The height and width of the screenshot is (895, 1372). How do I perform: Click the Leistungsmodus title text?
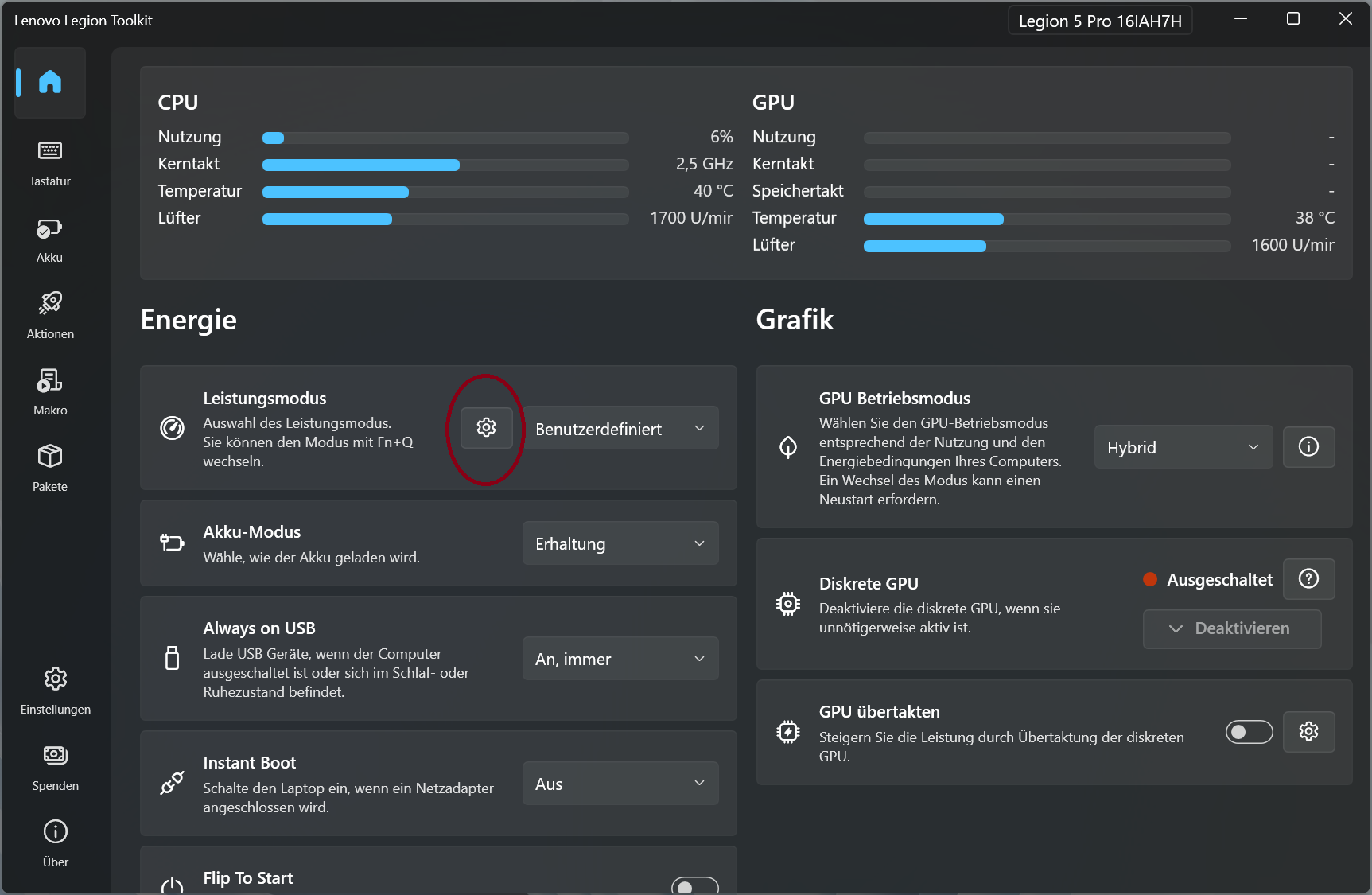pos(265,399)
